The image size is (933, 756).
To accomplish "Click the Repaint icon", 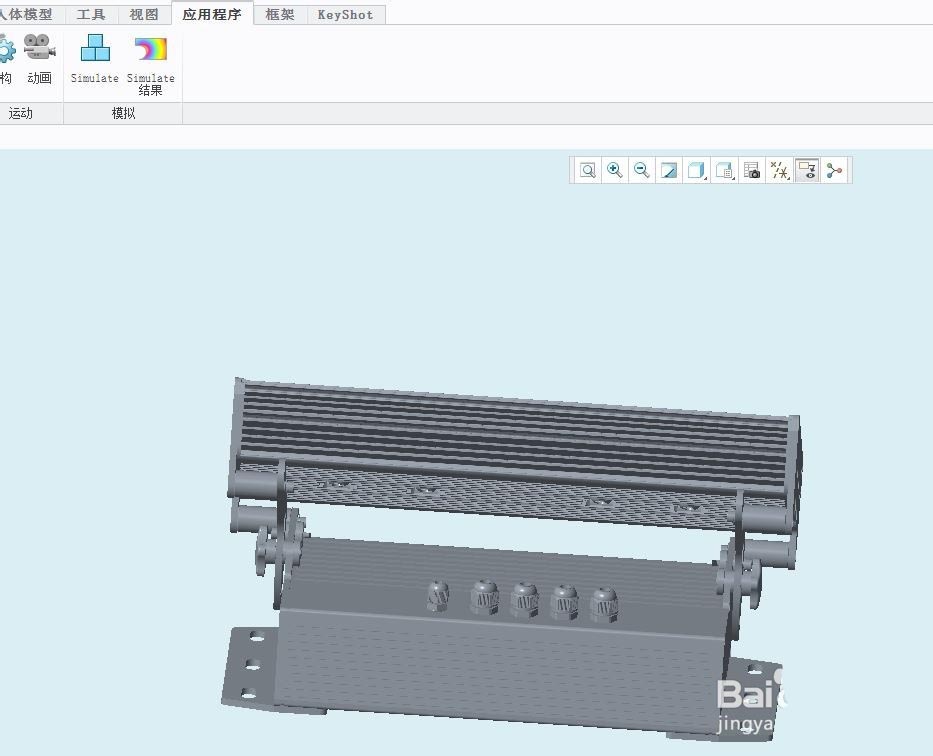I will 668,170.
